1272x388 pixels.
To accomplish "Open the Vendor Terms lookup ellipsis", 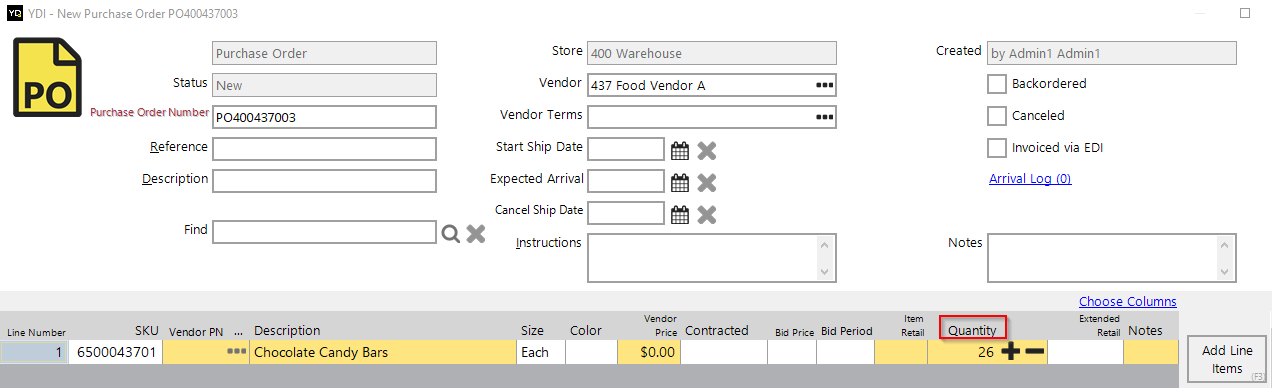I will [x=824, y=117].
